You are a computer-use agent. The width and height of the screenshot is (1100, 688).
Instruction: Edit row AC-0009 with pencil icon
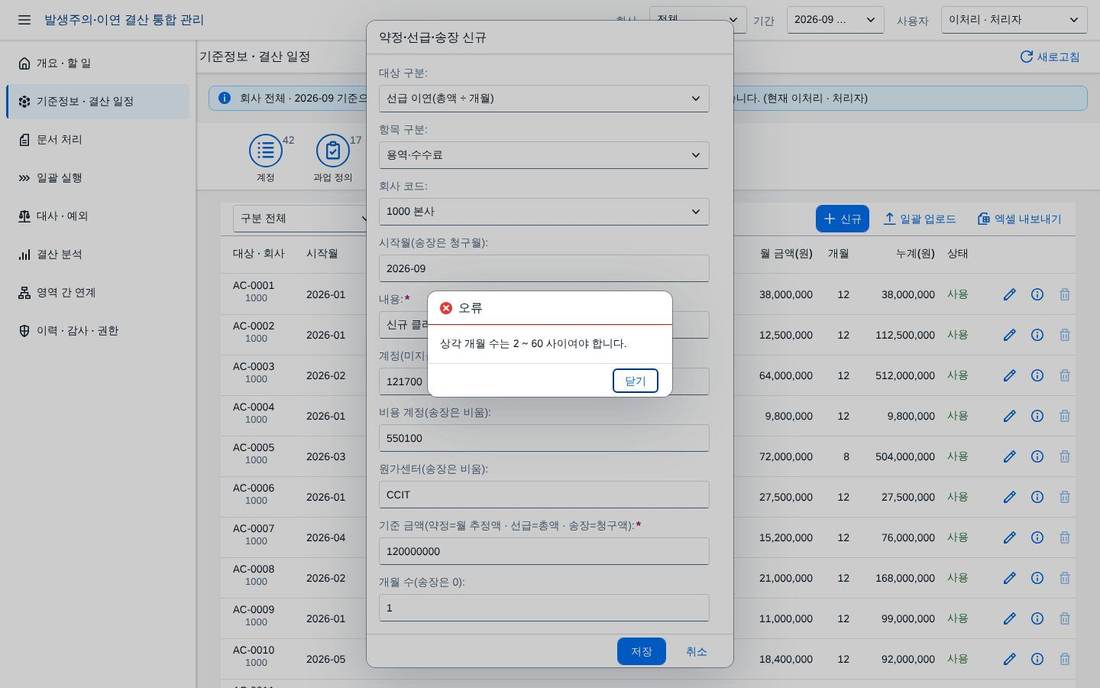[1010, 619]
